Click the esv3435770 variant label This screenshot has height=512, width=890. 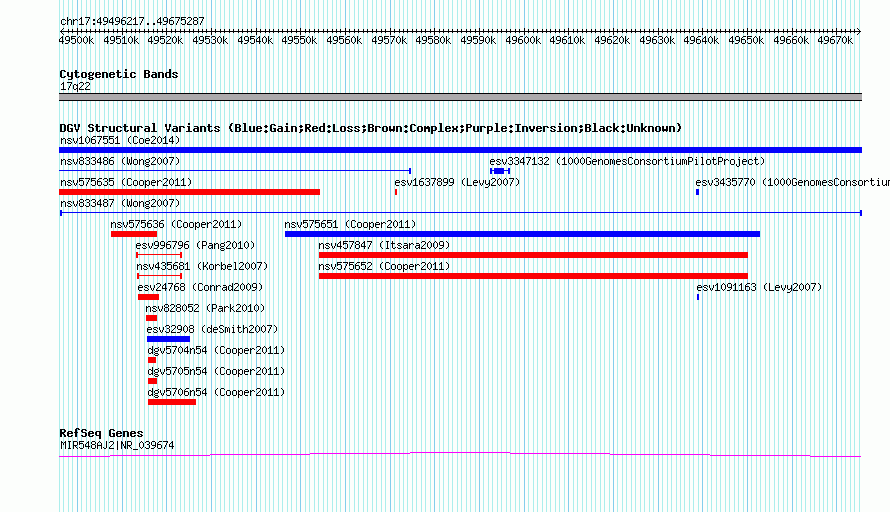(x=792, y=182)
